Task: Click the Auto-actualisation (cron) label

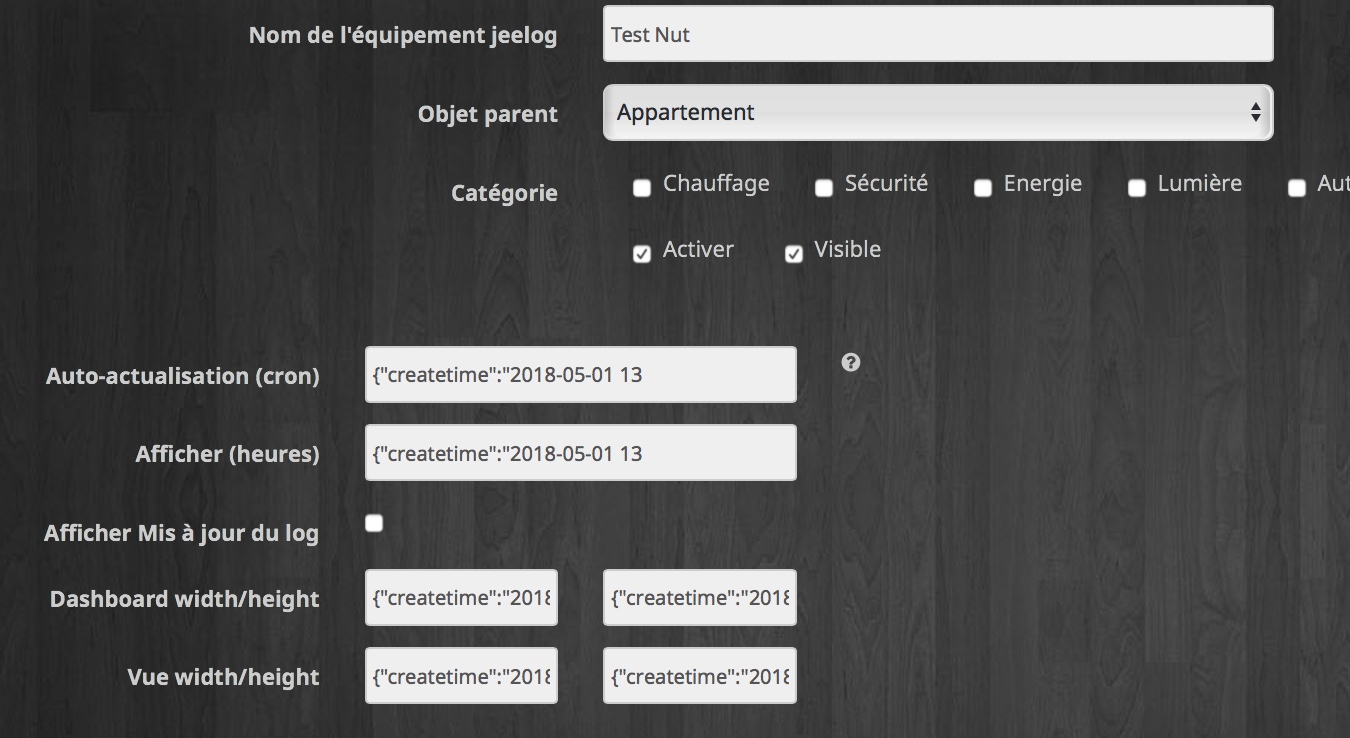Action: click(x=183, y=376)
